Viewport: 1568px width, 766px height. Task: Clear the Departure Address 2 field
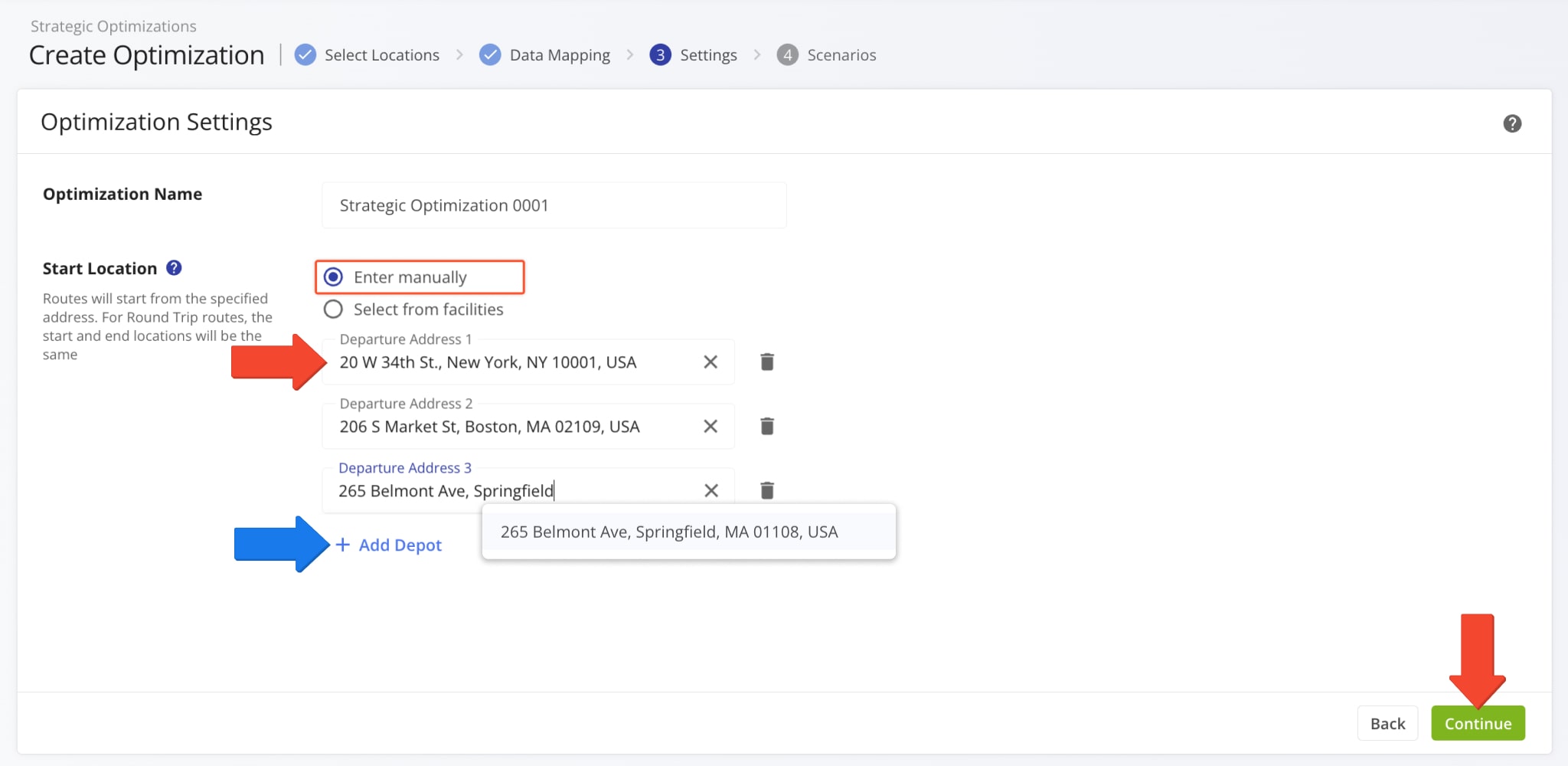click(x=710, y=426)
